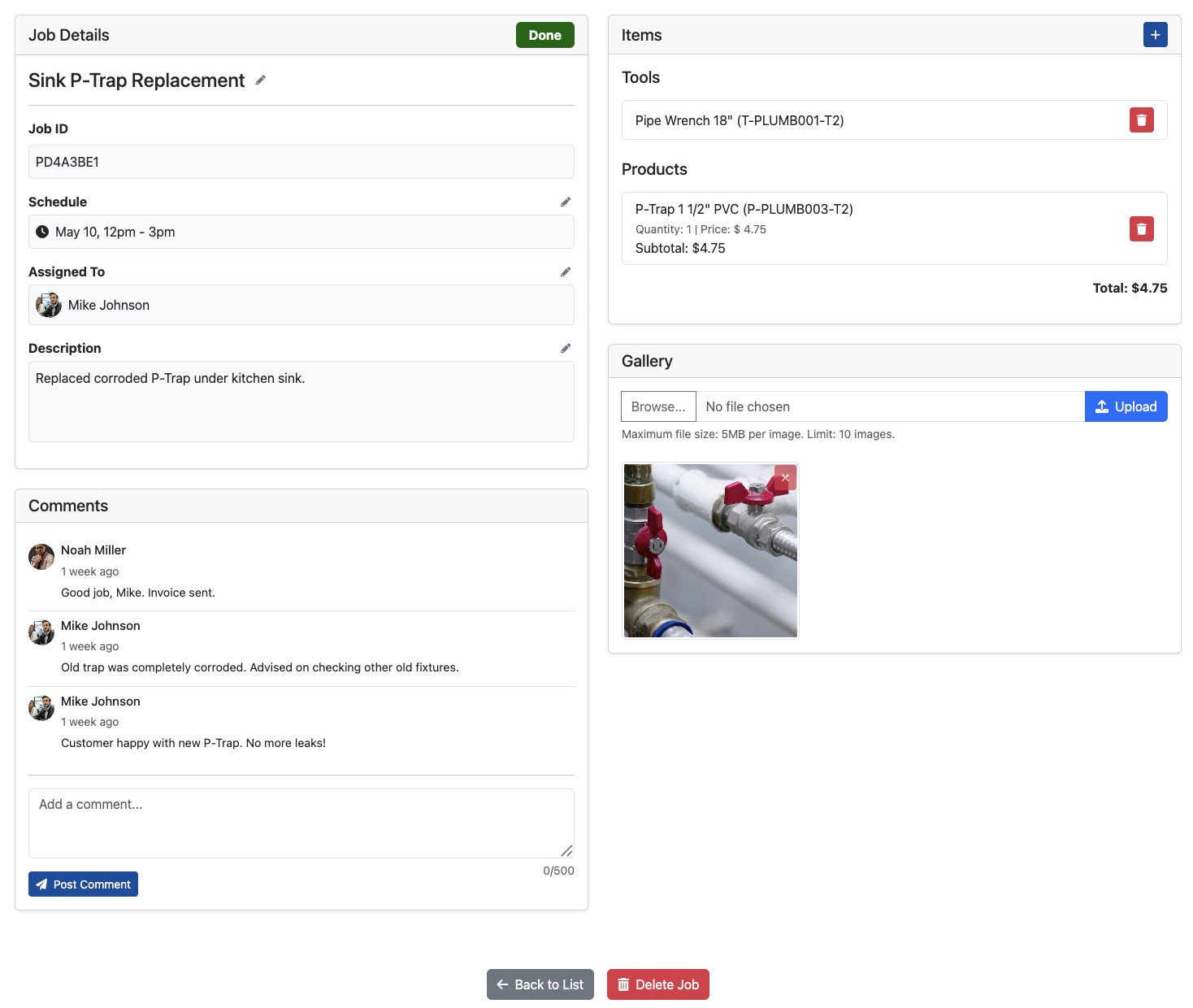Screen dimensions: 1193x1008
Task: Delete the Pipe Wrench 18" tool entry
Action: tap(1141, 119)
